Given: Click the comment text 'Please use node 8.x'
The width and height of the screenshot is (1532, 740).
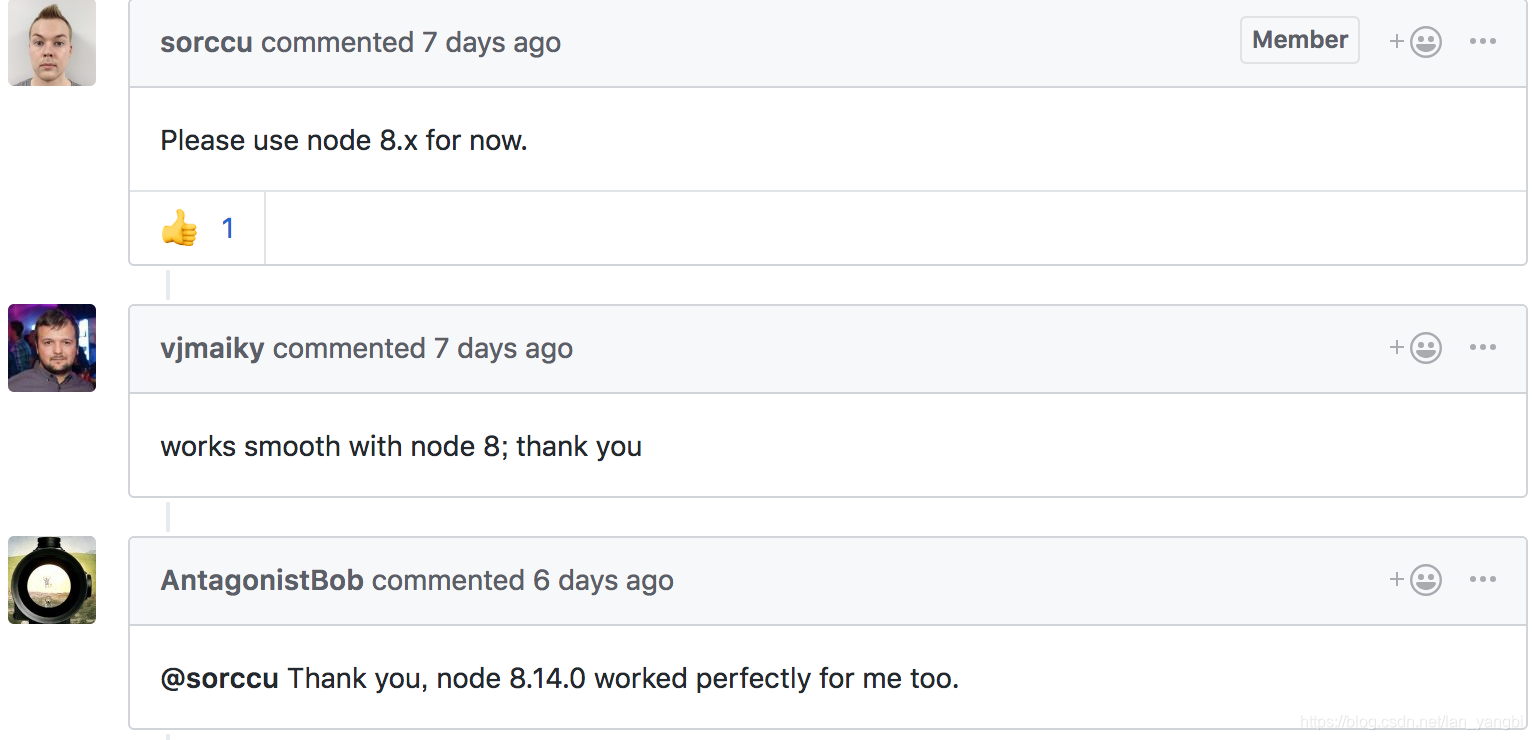Looking at the screenshot, I should [x=289, y=140].
